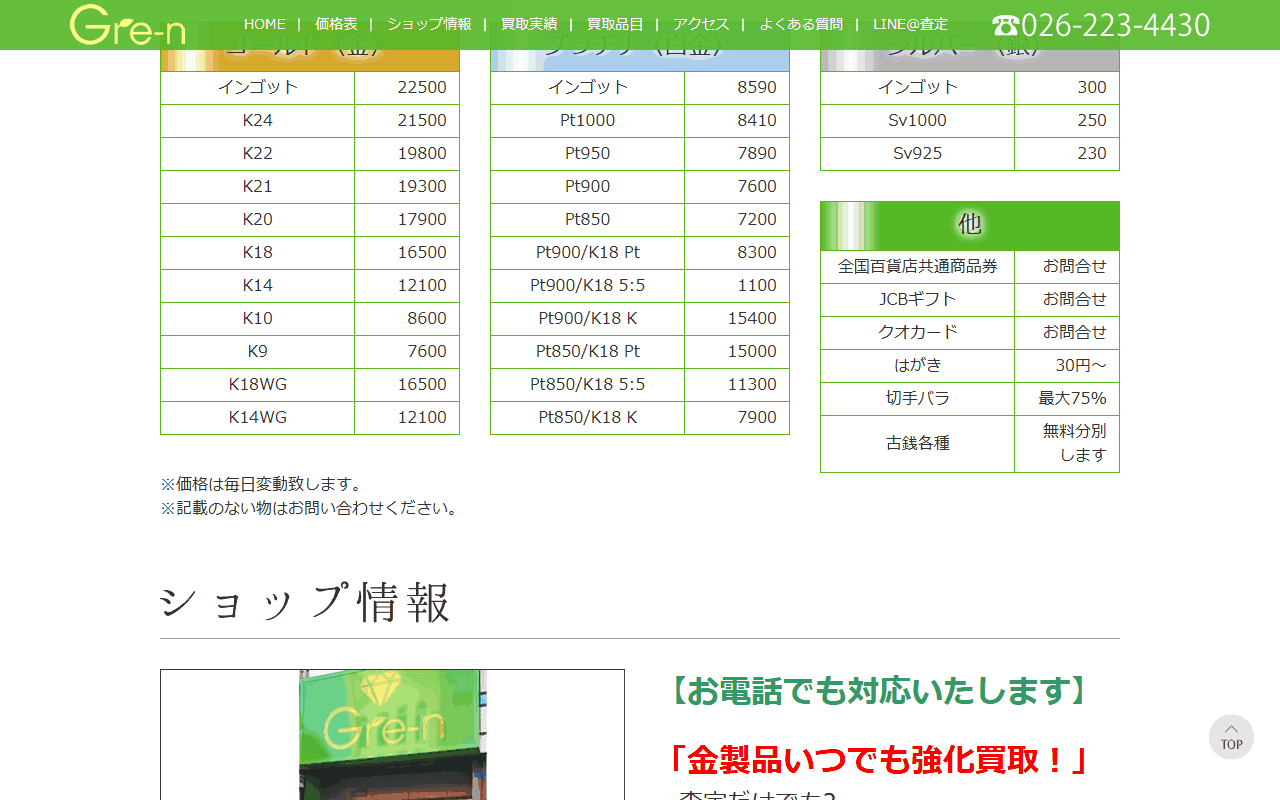Click the 他 table header
This screenshot has width=1280, height=800.
click(x=970, y=226)
